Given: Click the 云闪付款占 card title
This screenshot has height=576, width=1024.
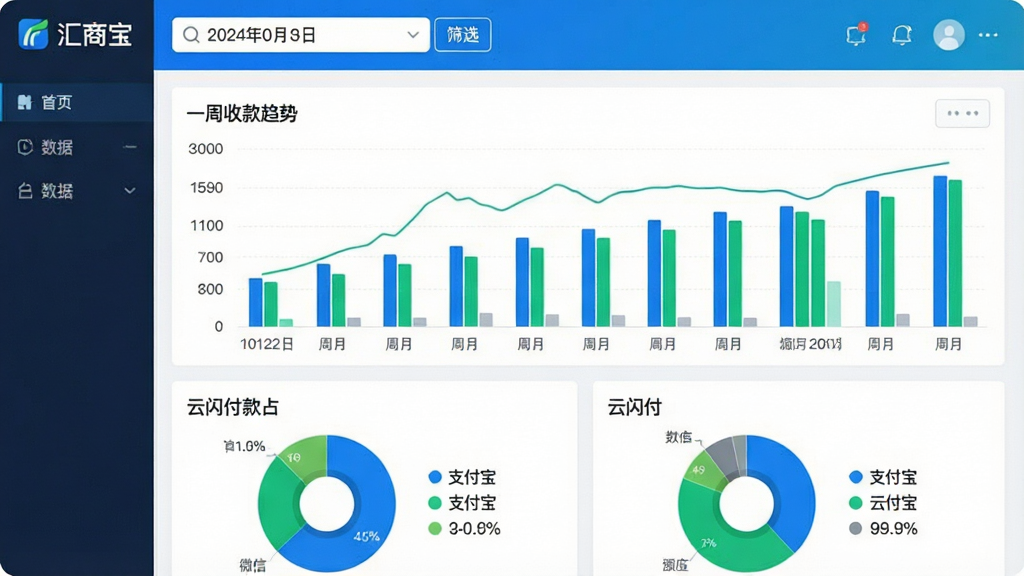Looking at the screenshot, I should [x=232, y=407].
